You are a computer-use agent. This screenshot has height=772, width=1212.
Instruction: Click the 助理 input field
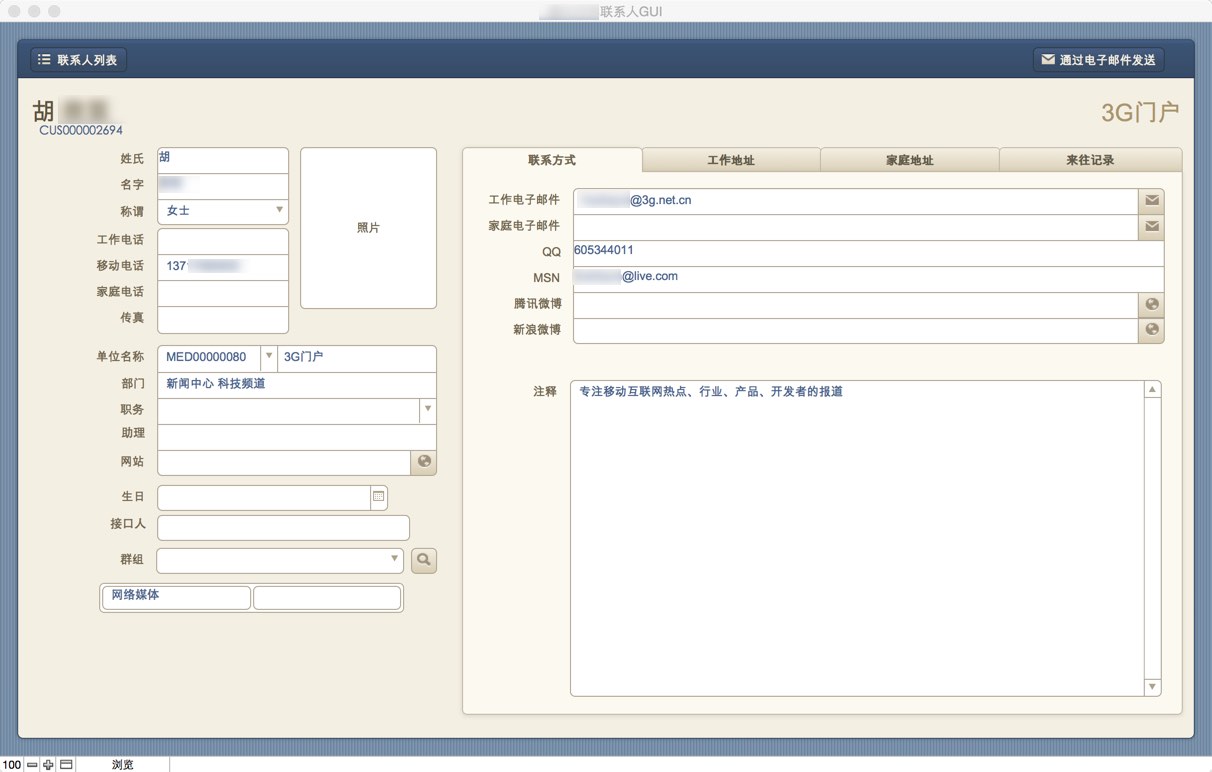297,436
